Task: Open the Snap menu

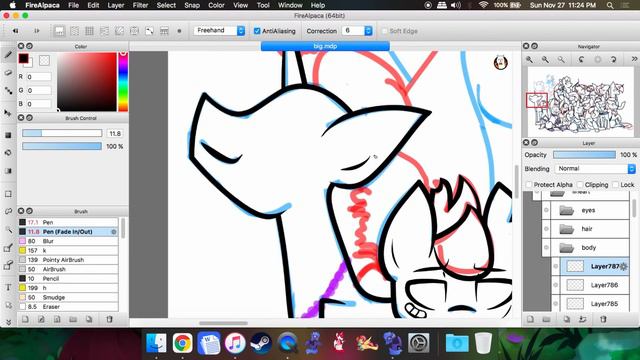Action: click(192, 5)
